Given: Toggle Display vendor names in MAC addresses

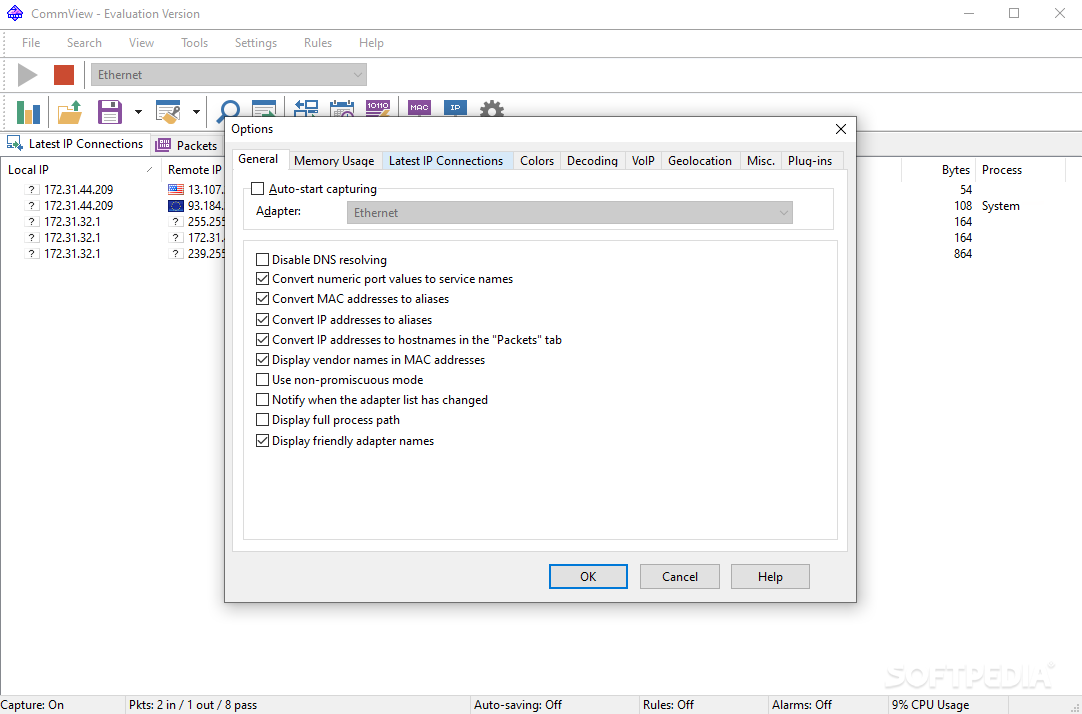Looking at the screenshot, I should click(262, 359).
